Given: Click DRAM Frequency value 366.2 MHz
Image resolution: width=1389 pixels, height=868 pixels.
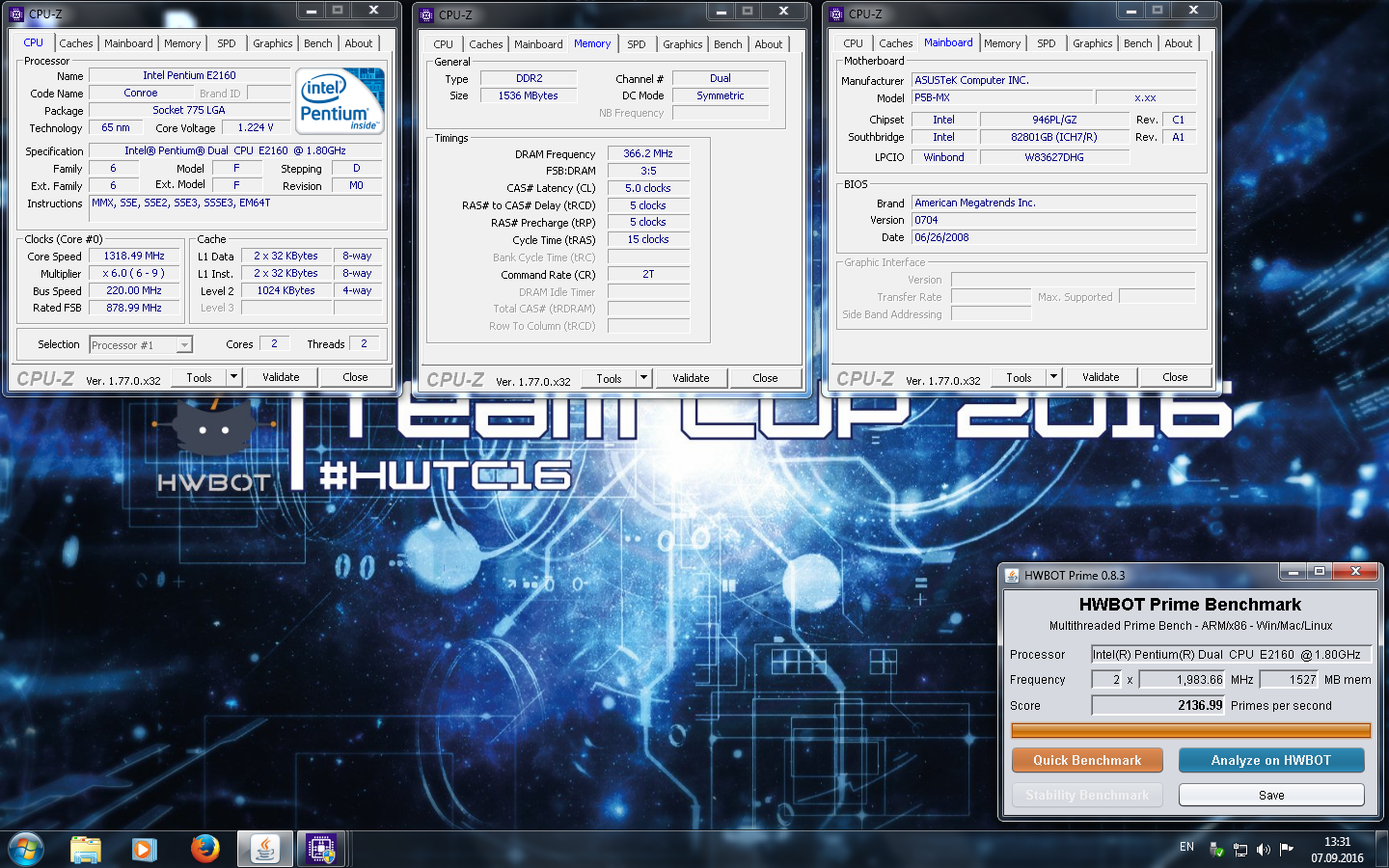Looking at the screenshot, I should pyautogui.click(x=648, y=153).
